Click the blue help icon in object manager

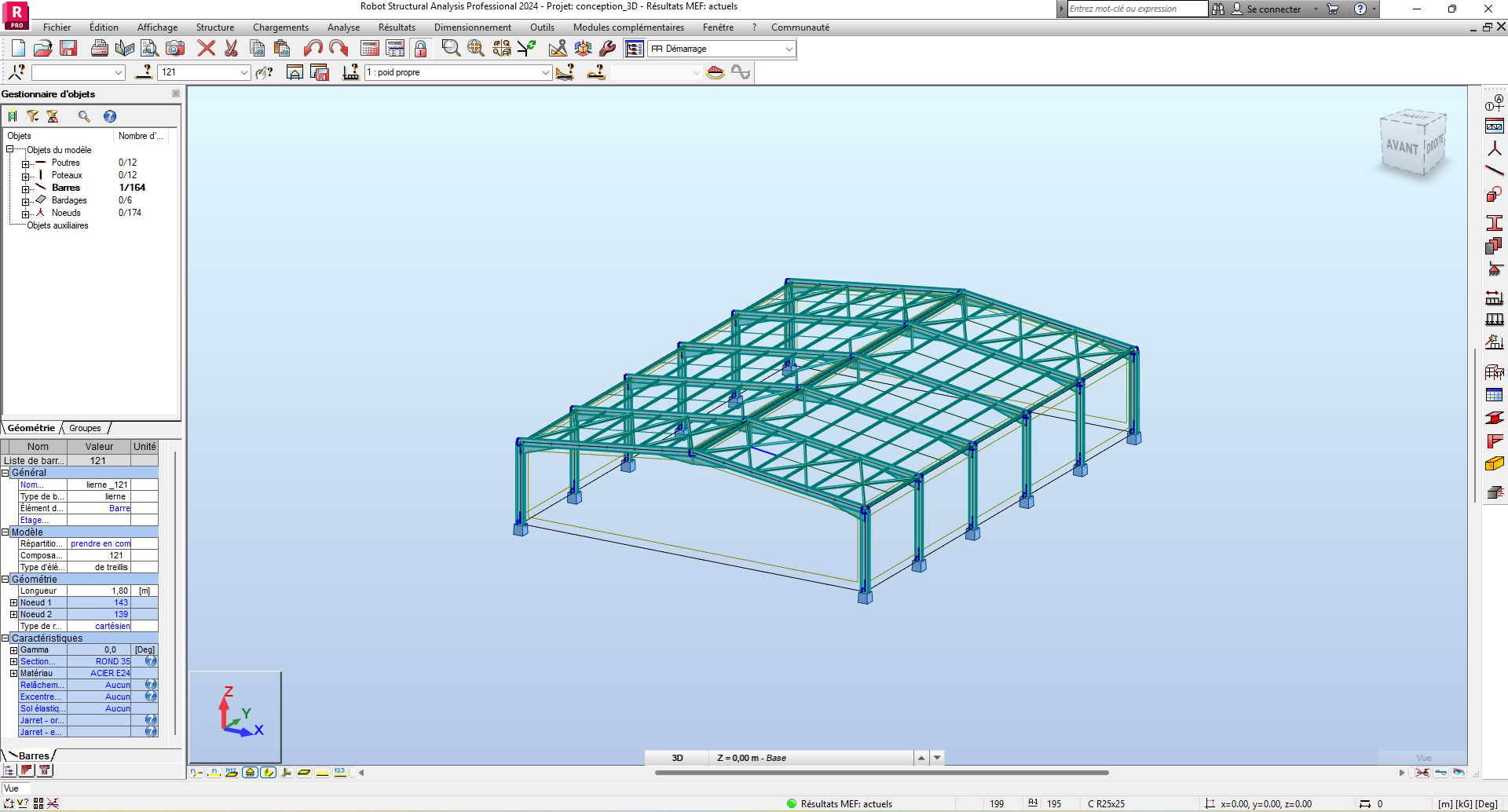tap(110, 116)
